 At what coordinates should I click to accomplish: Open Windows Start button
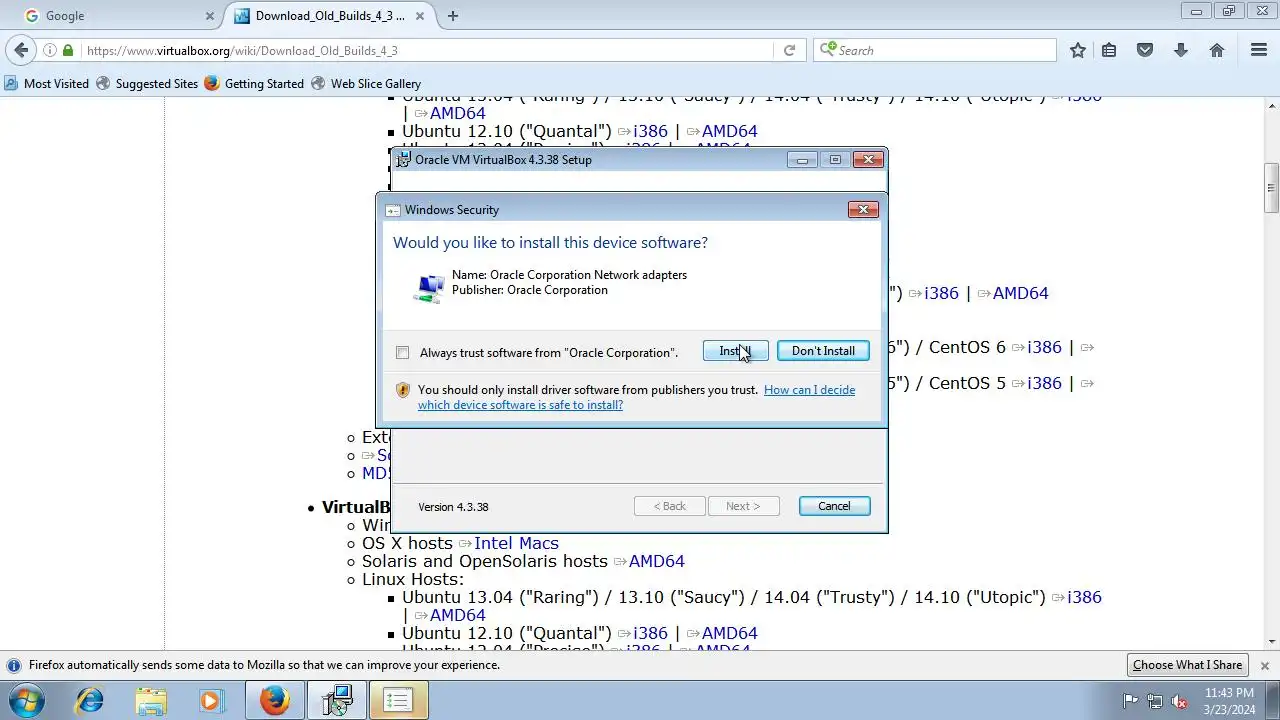pos(27,701)
